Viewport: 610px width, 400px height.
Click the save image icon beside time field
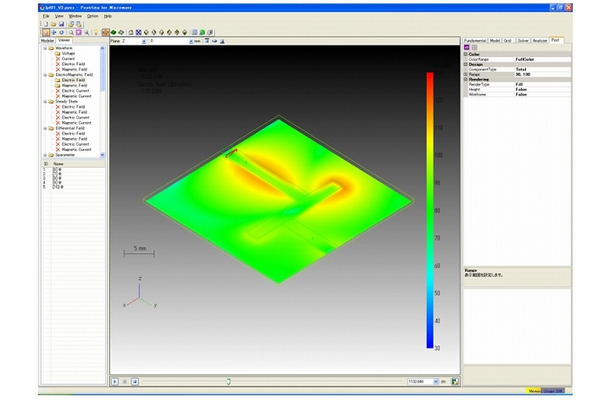coord(454,382)
